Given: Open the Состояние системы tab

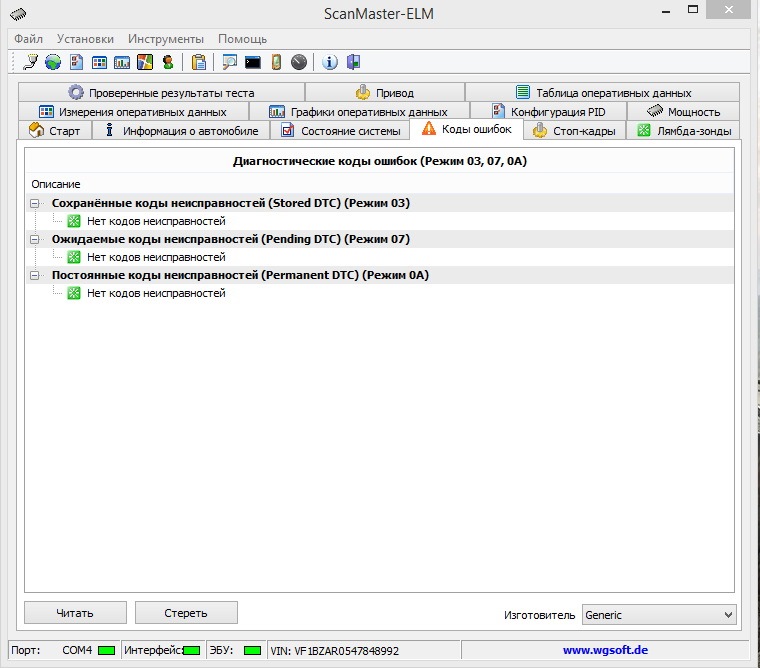Looking at the screenshot, I should tap(340, 130).
